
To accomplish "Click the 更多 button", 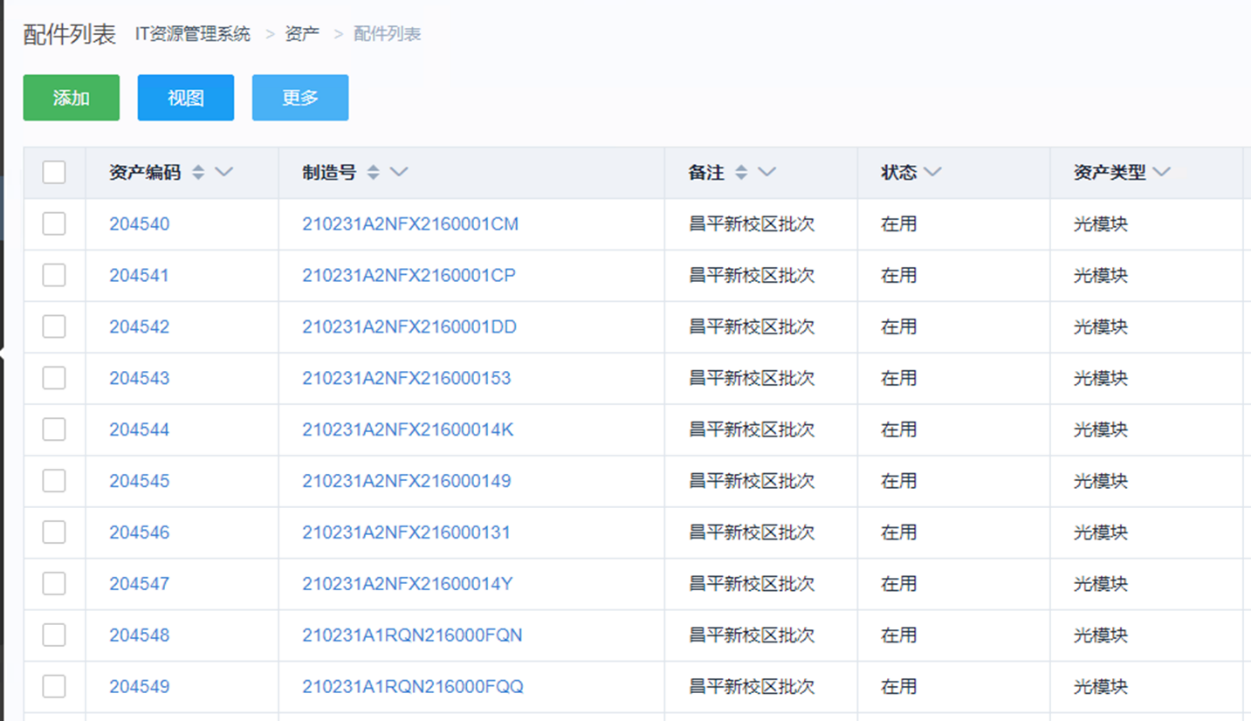I will [300, 98].
